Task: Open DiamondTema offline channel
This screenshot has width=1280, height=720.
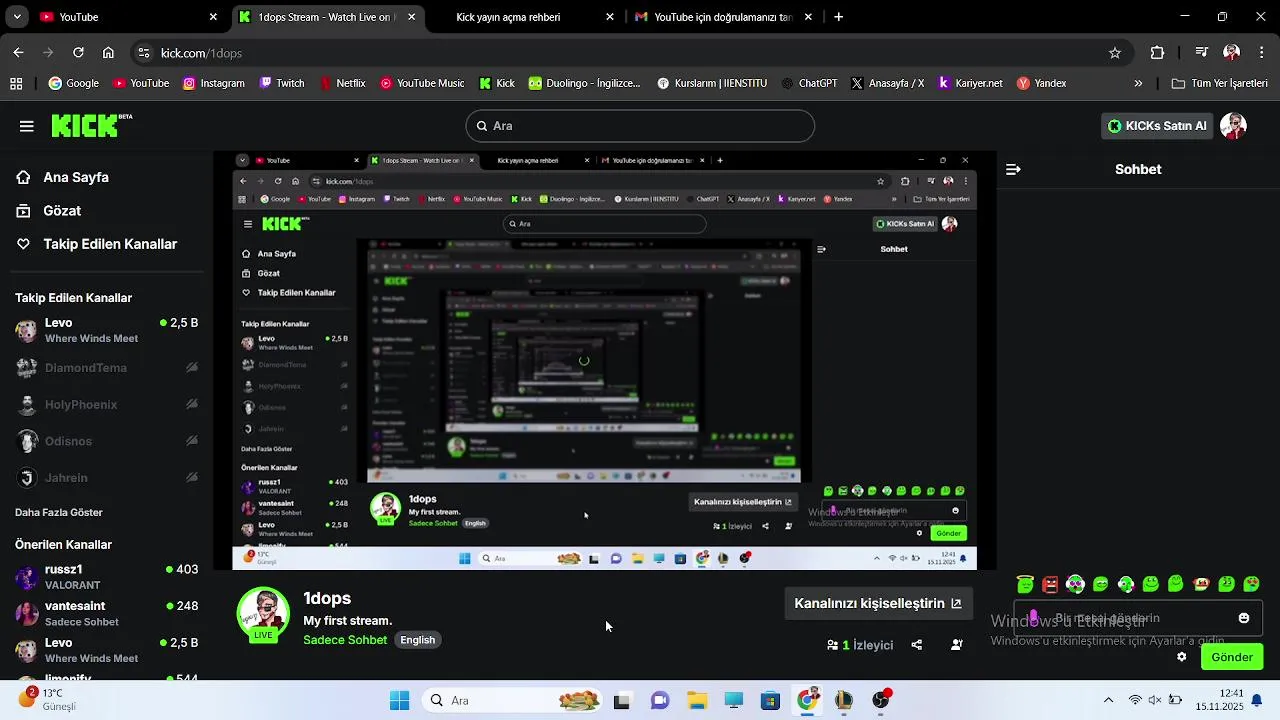Action: (107, 368)
